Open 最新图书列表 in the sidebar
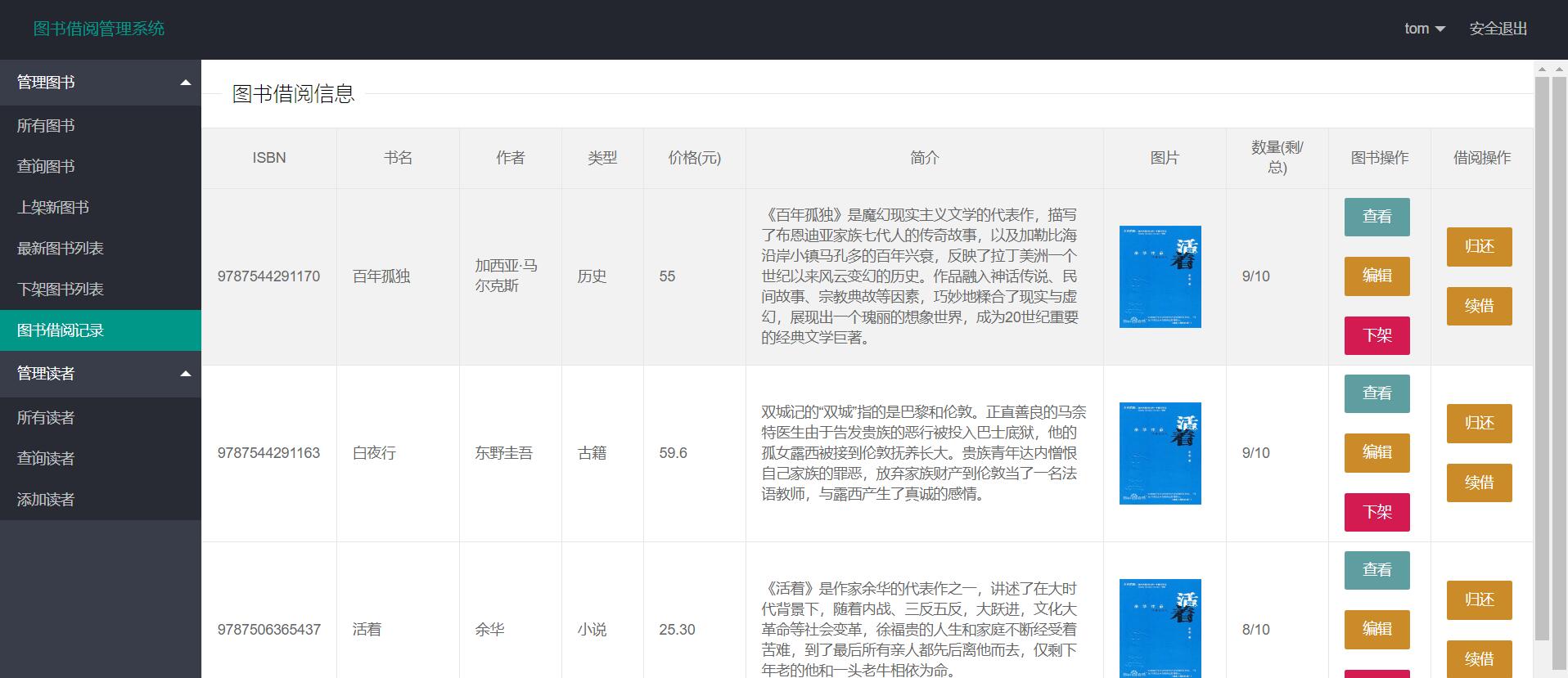 coord(101,249)
